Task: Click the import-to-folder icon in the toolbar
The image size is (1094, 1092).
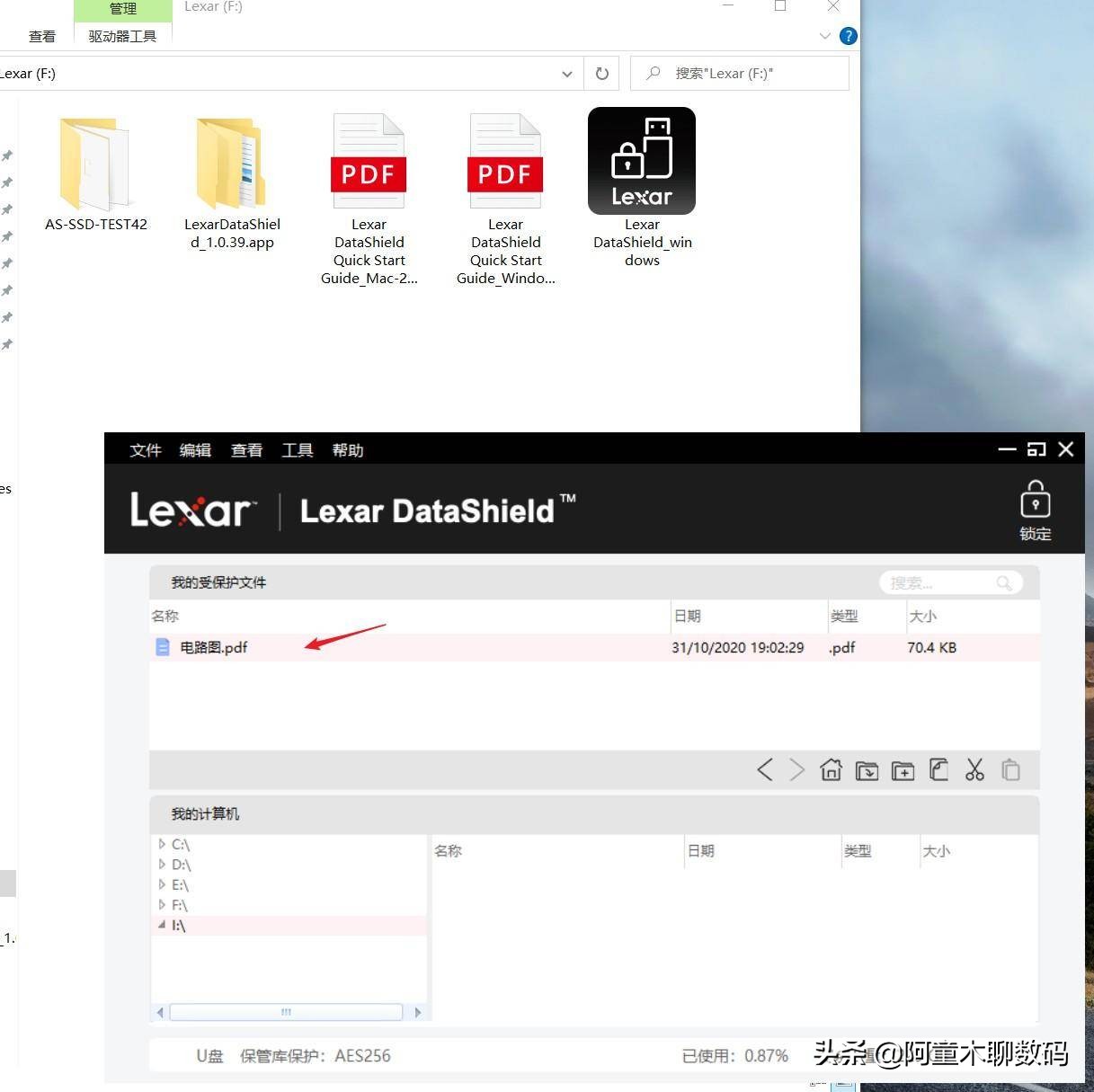Action: (867, 769)
